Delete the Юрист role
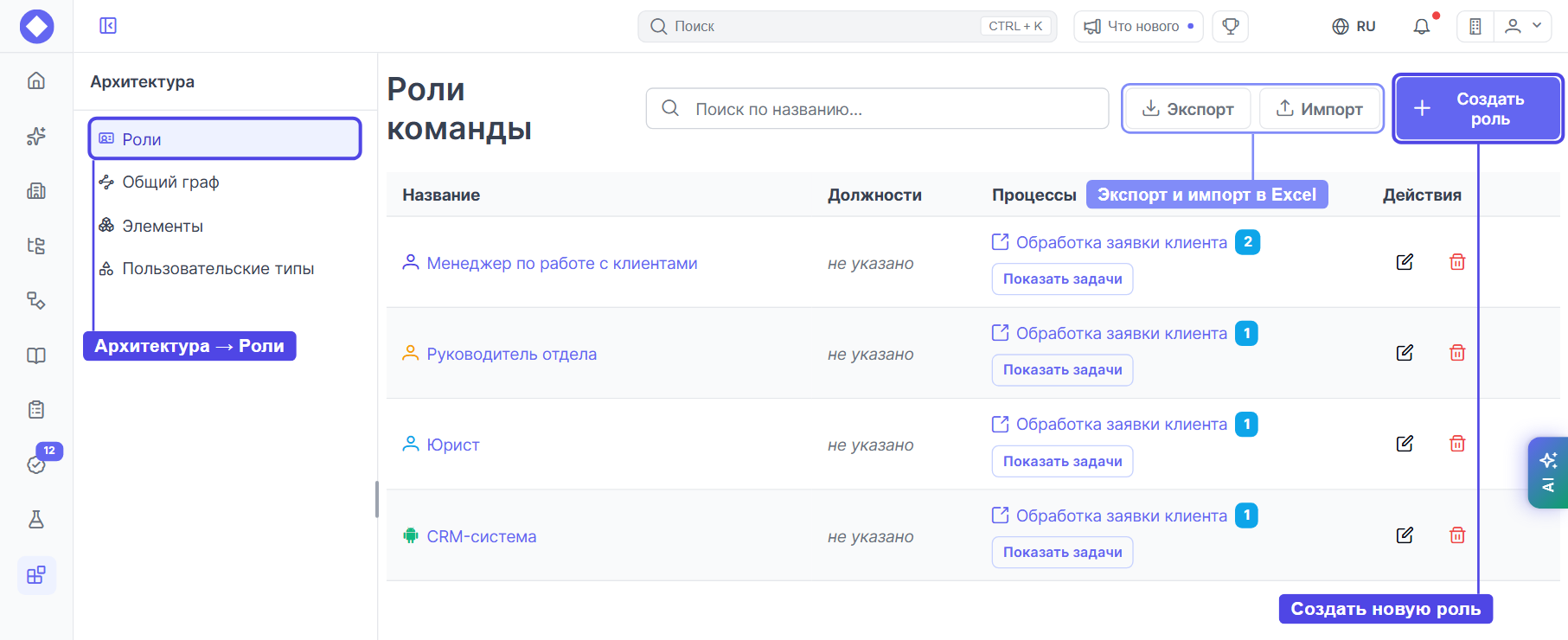The width and height of the screenshot is (1568, 640). (x=1457, y=444)
